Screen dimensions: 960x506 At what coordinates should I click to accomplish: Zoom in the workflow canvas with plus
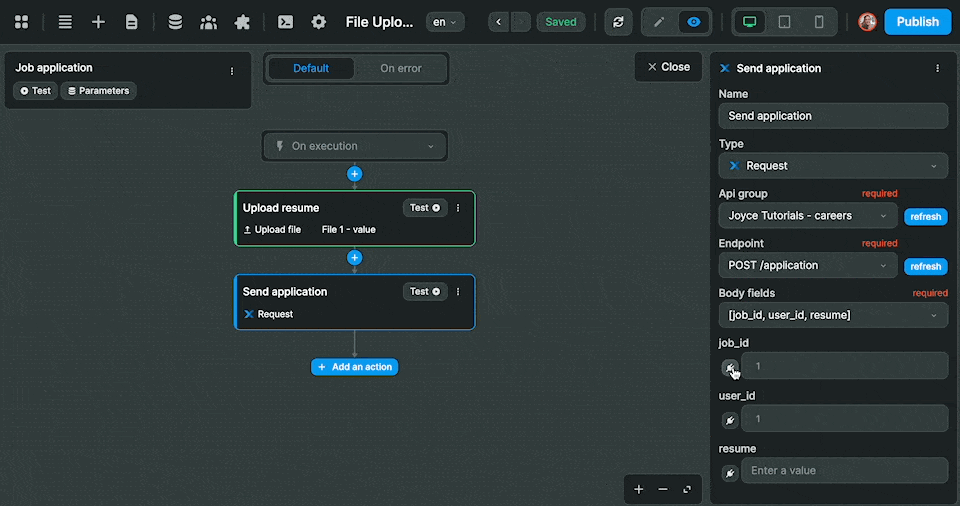639,489
